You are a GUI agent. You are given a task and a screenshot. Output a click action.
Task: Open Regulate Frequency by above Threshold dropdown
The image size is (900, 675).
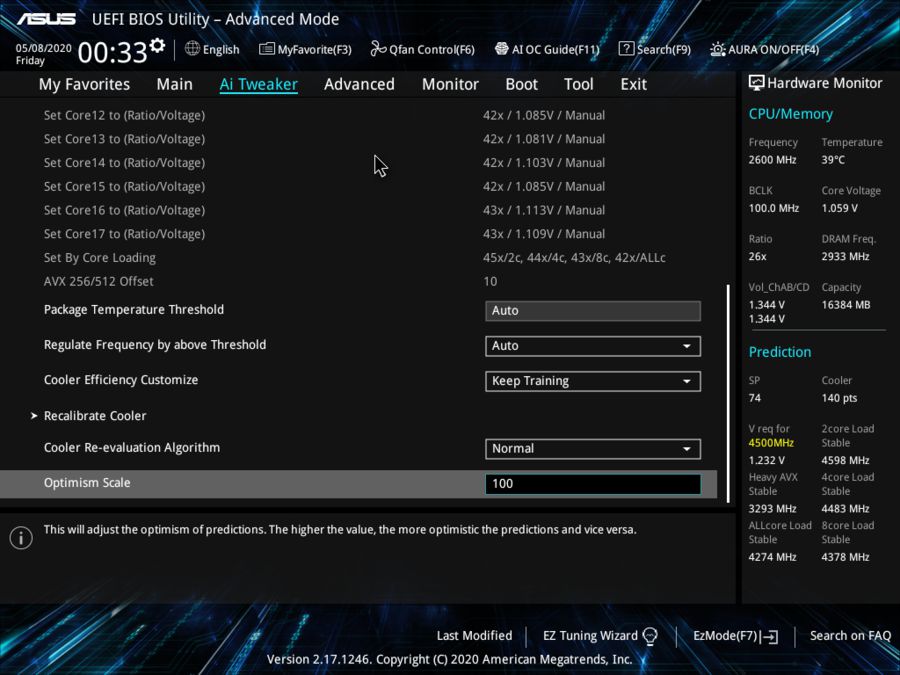[x=592, y=346]
